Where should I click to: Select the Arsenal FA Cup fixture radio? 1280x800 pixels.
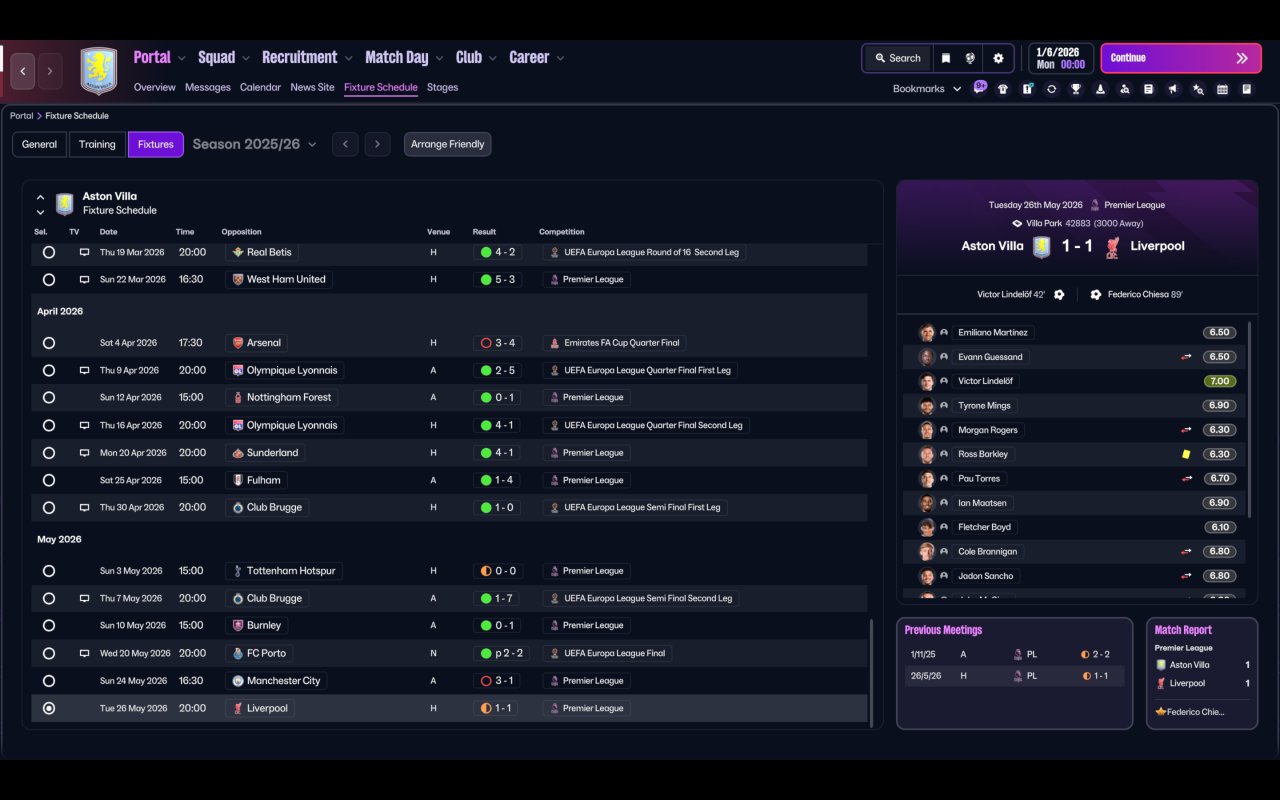pos(49,343)
